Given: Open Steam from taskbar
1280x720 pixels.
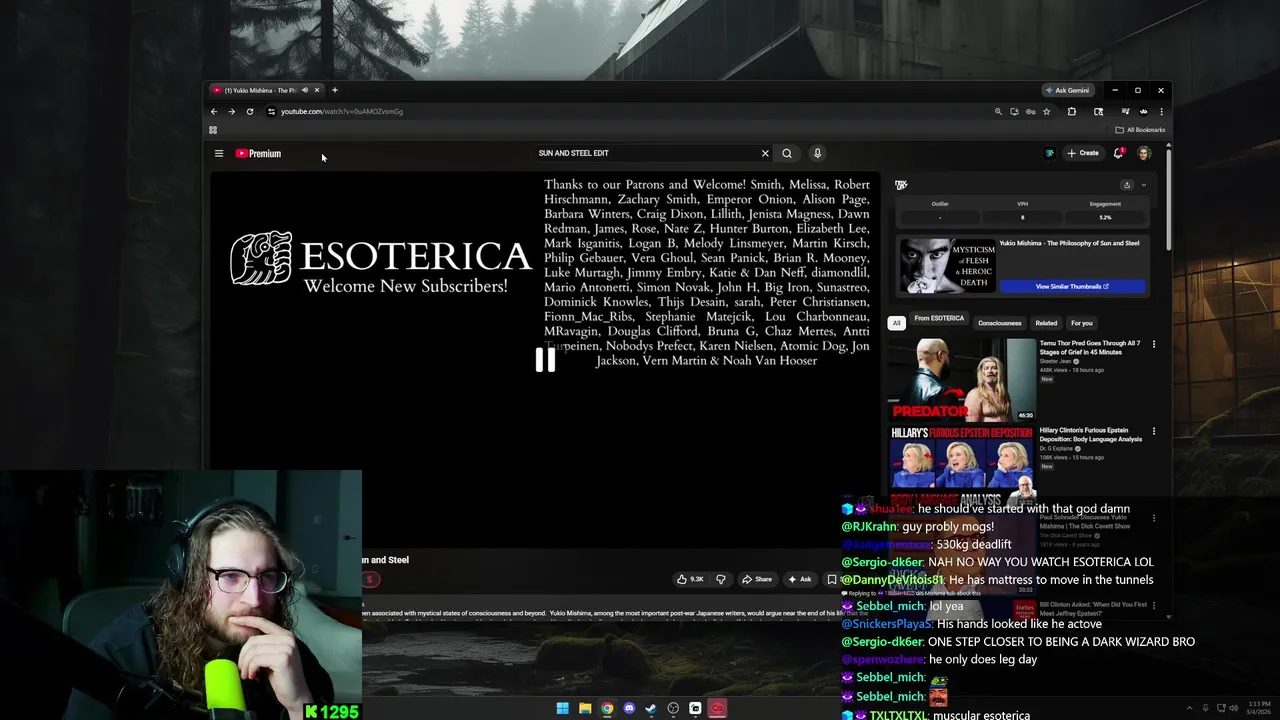Looking at the screenshot, I should tap(651, 708).
